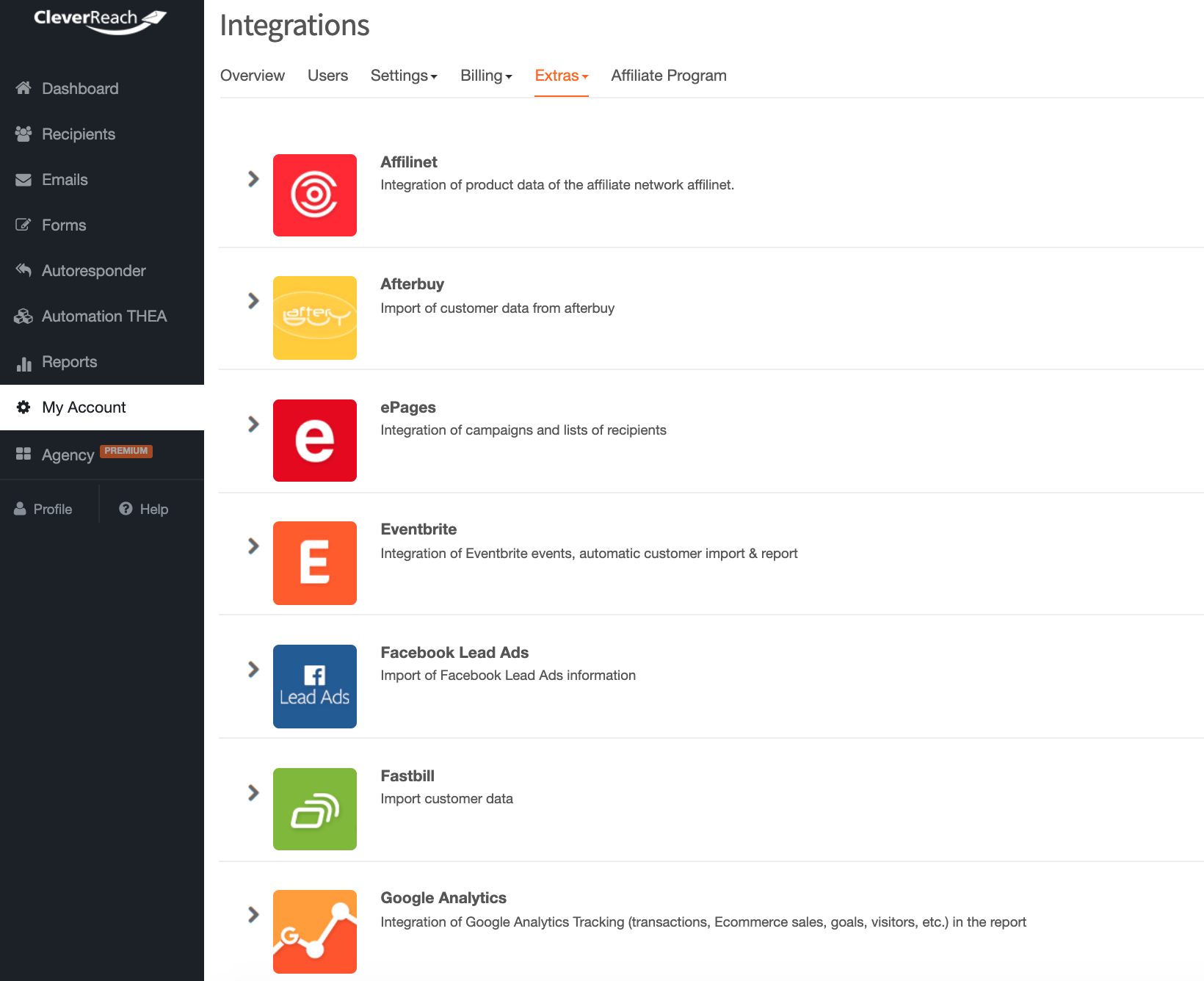This screenshot has height=981, width=1204.
Task: Click the My Account gear icon
Action: (23, 407)
